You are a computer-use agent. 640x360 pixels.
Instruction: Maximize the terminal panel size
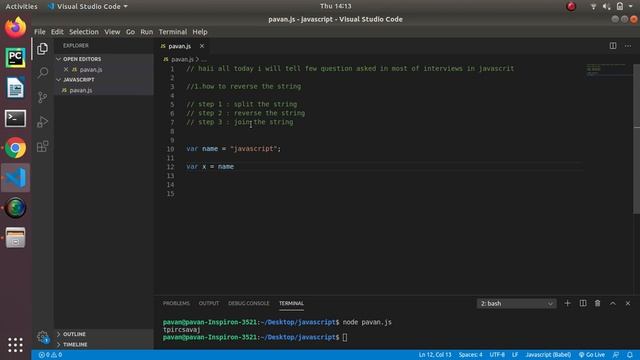click(613, 303)
